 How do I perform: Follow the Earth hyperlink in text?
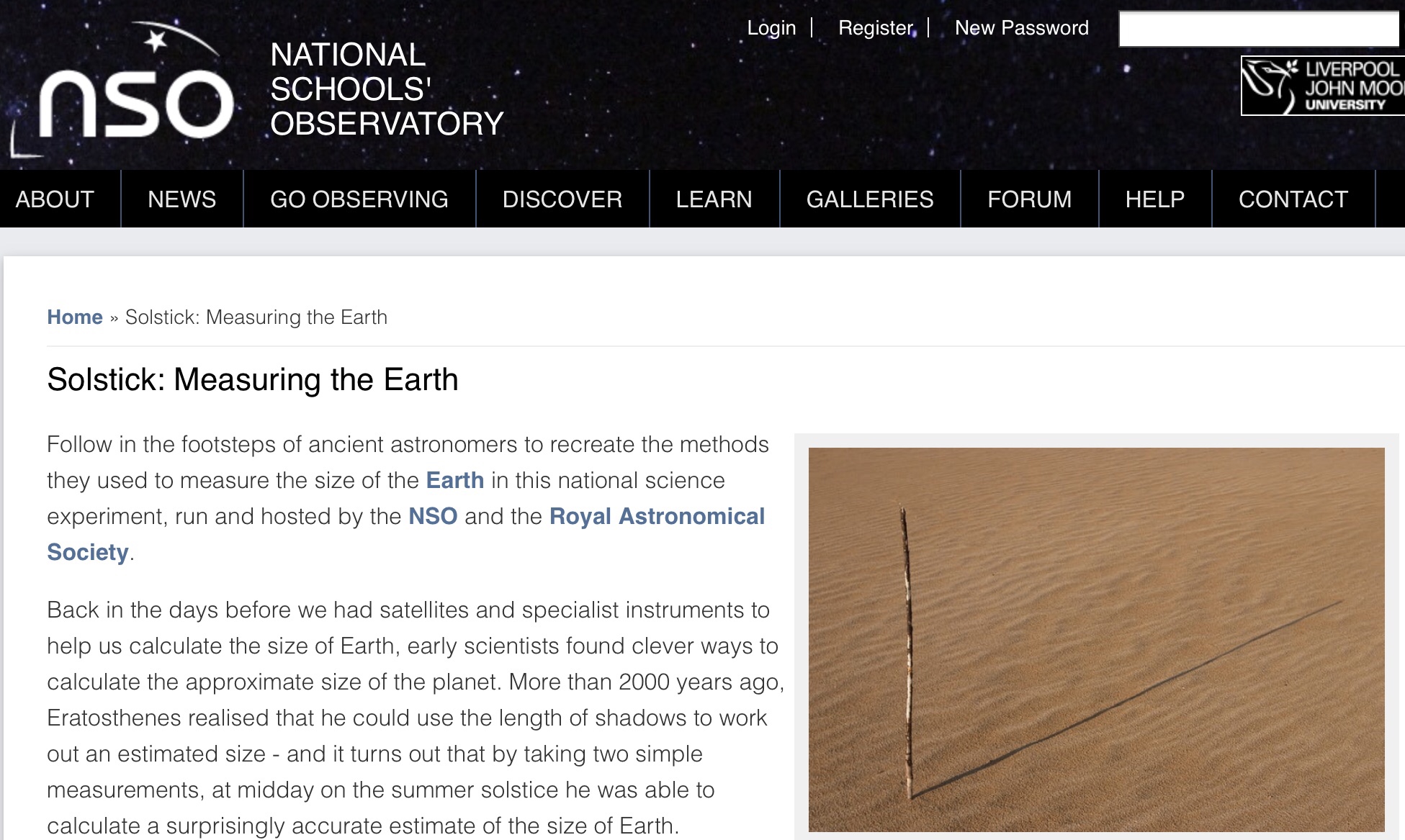pos(454,480)
